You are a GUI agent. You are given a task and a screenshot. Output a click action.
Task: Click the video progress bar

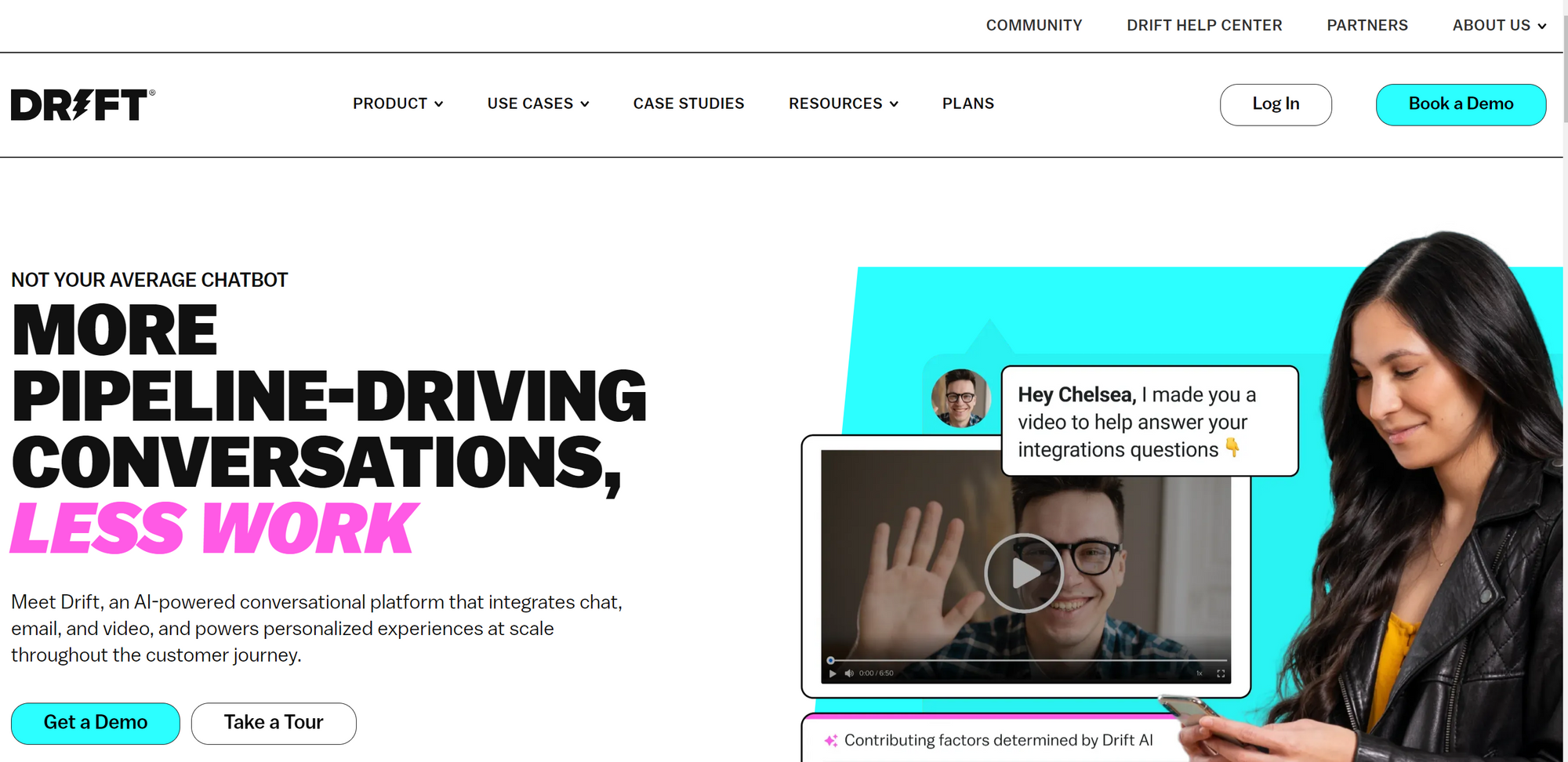click(1027, 660)
